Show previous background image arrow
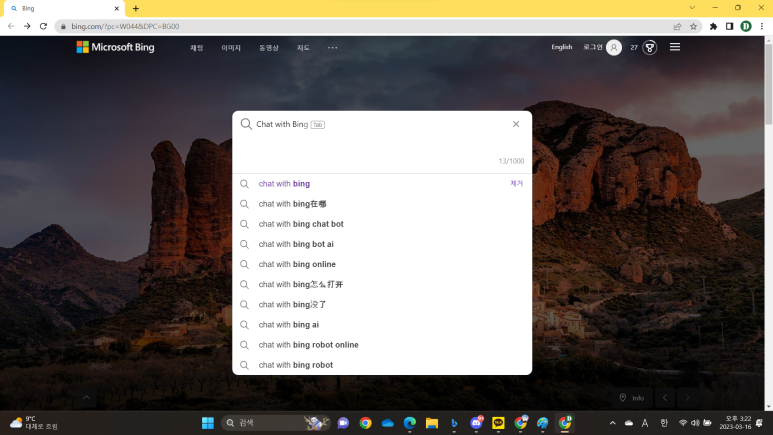This screenshot has width=773, height=435. (665, 398)
